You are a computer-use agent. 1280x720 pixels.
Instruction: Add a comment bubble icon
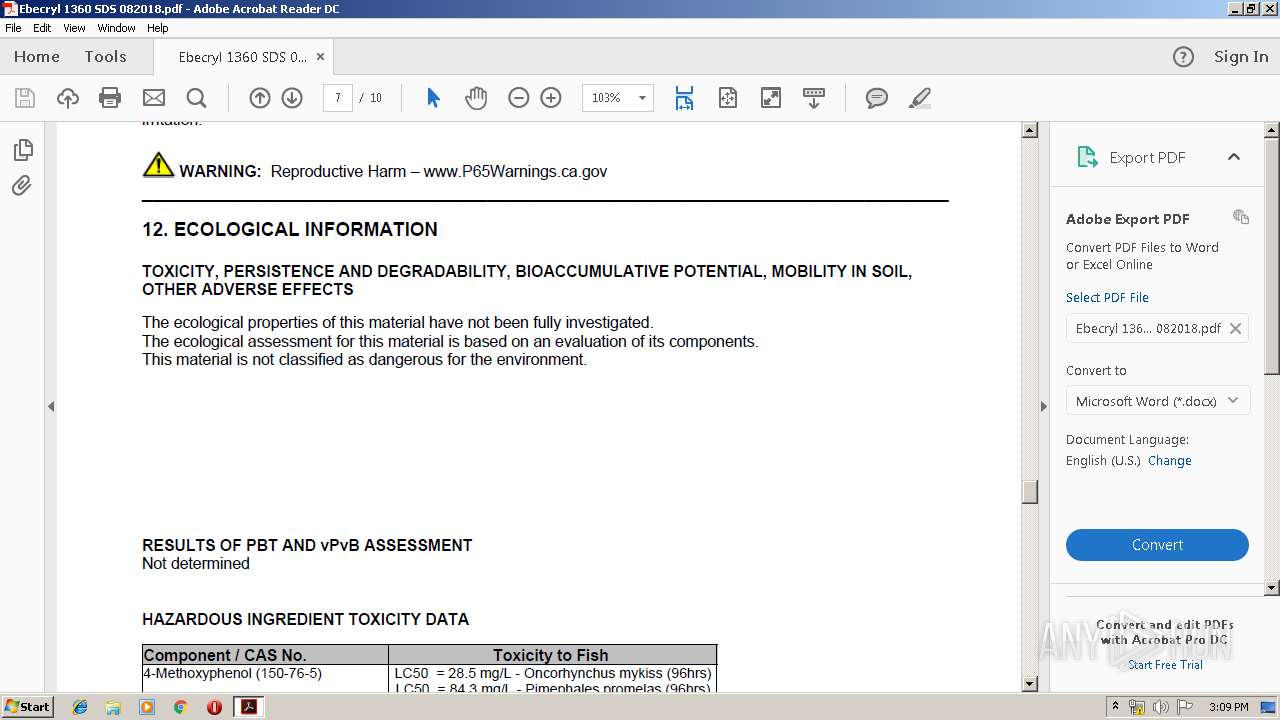coord(877,98)
